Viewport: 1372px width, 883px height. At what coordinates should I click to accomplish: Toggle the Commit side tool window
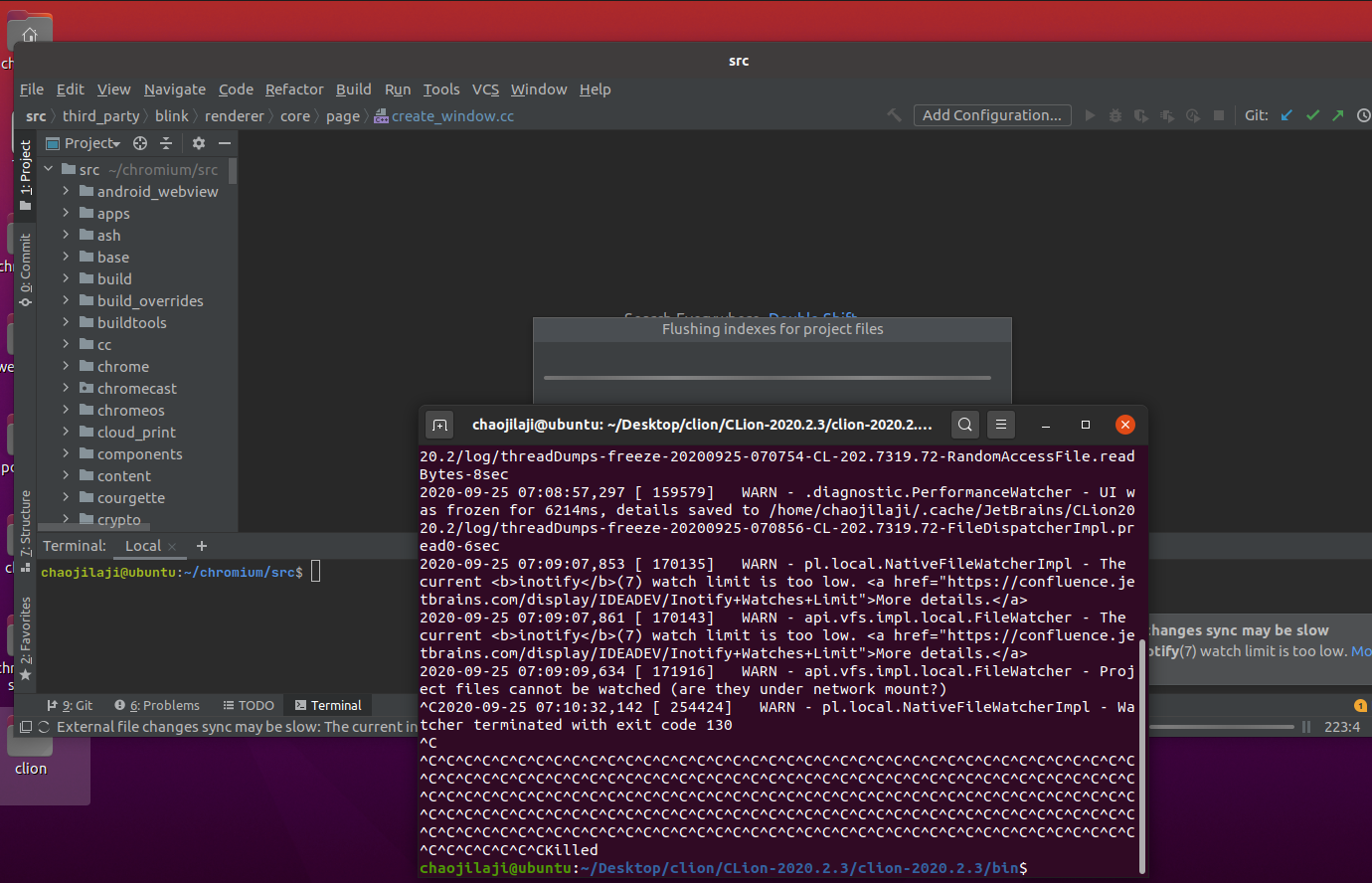(26, 269)
